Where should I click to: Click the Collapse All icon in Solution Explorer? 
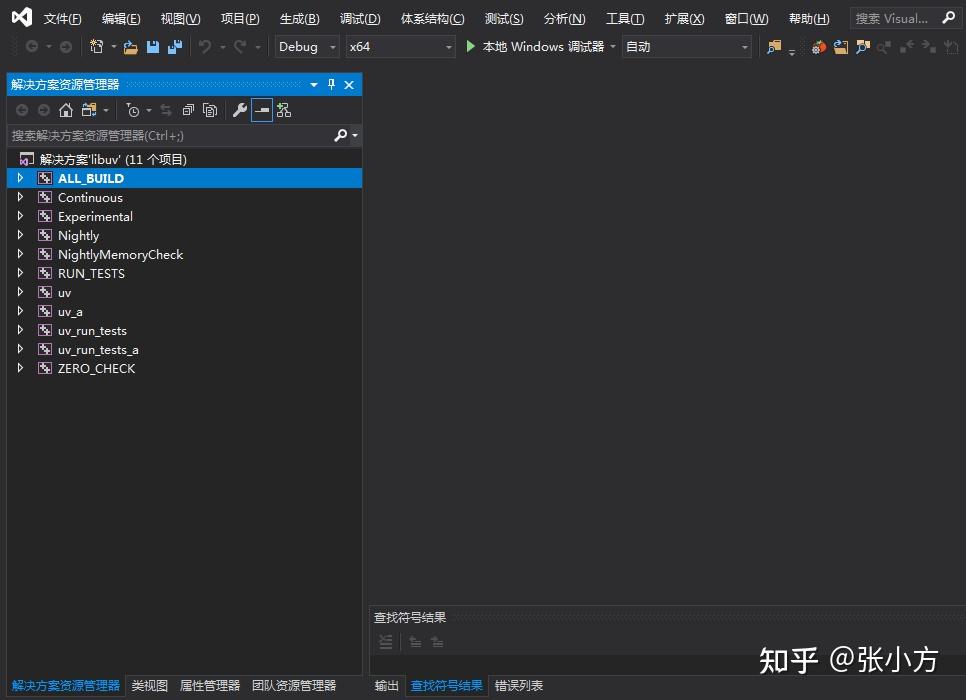click(188, 110)
